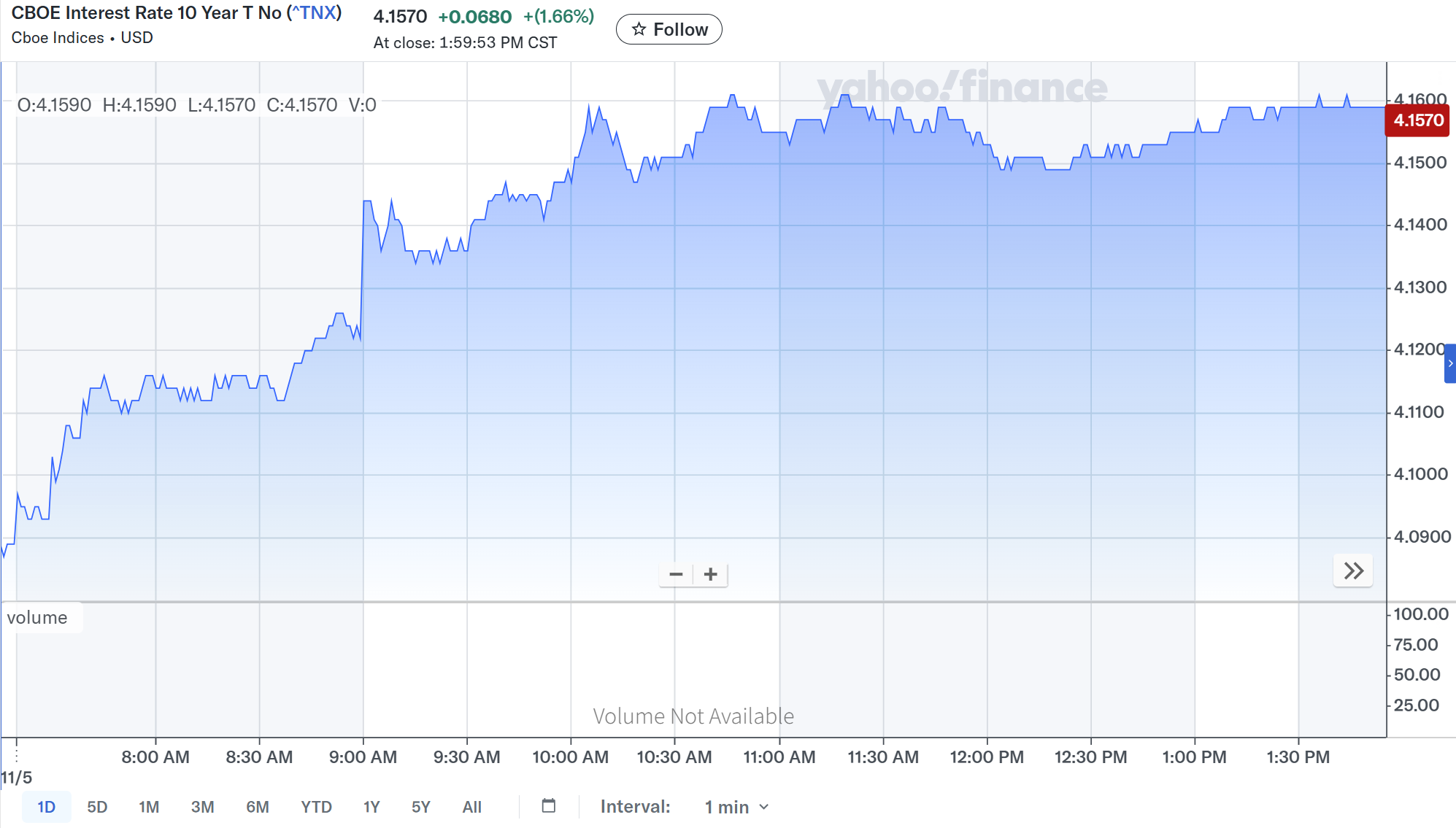
Task: Click the star Follow button
Action: click(x=669, y=30)
